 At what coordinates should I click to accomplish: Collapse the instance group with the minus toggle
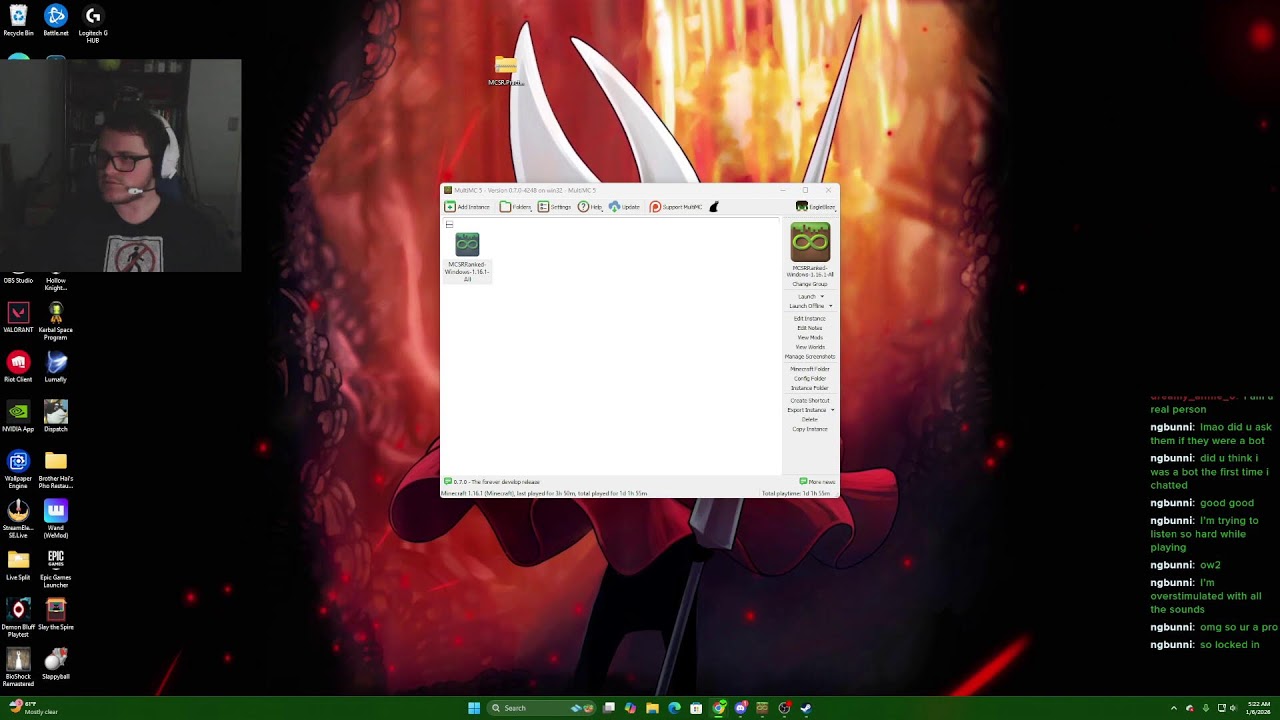(449, 224)
